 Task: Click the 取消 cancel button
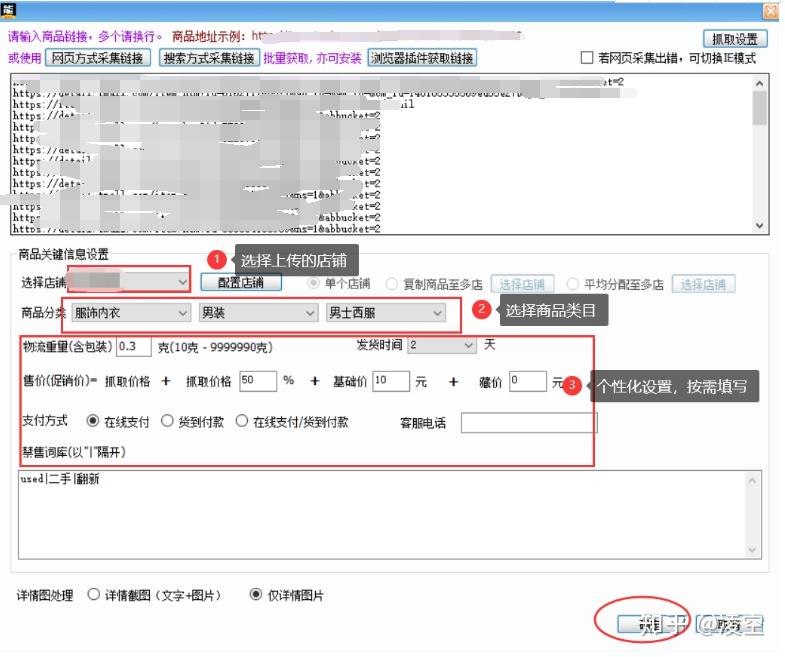tap(729, 624)
